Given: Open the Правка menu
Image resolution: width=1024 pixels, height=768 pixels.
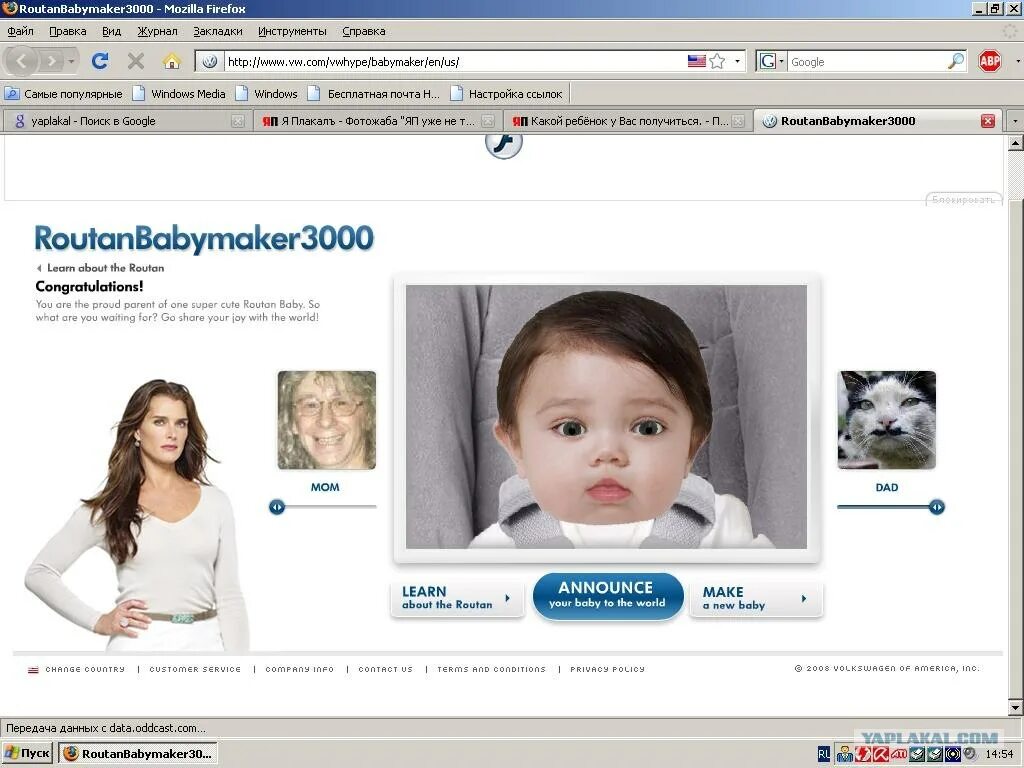Looking at the screenshot, I should [x=67, y=31].
